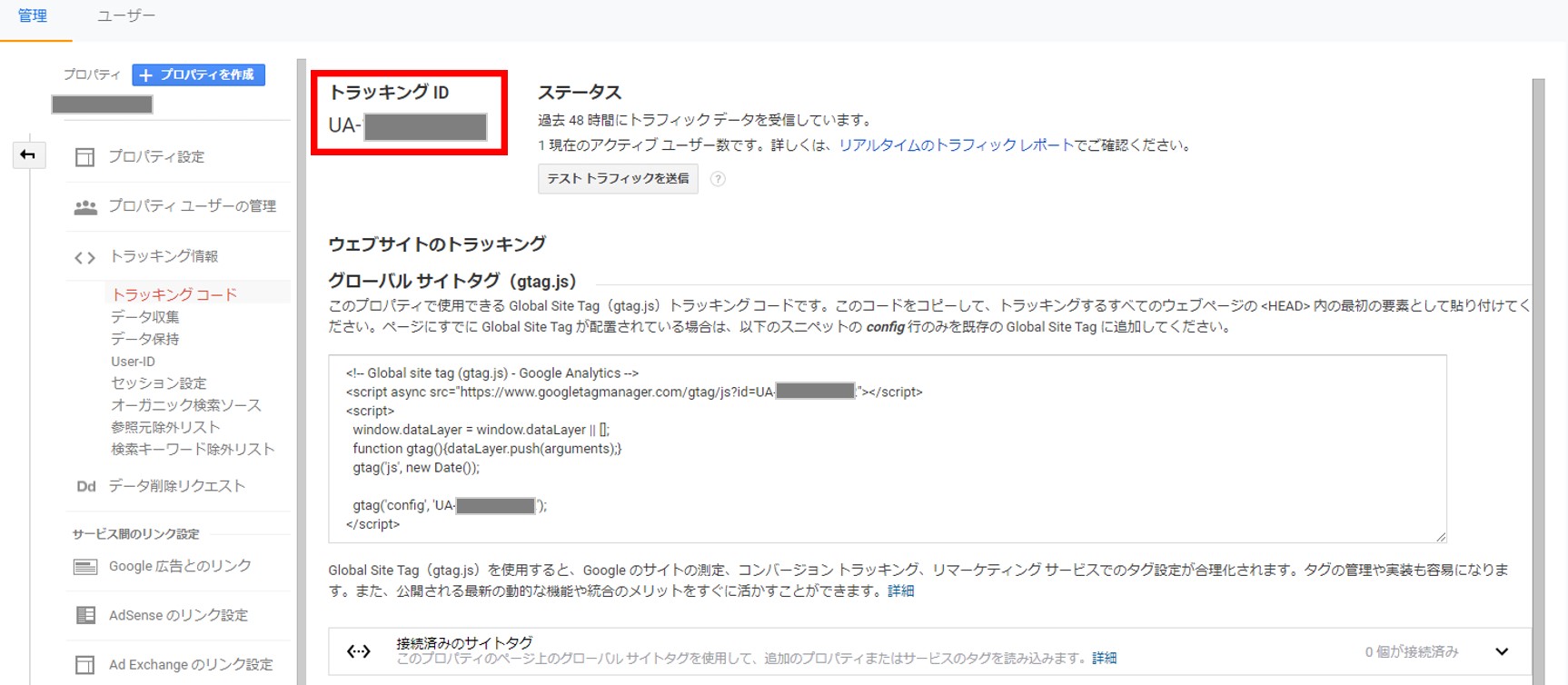Collapse the トラッキング情報 section
Image resolution: width=1568 pixels, height=685 pixels.
tap(164, 256)
